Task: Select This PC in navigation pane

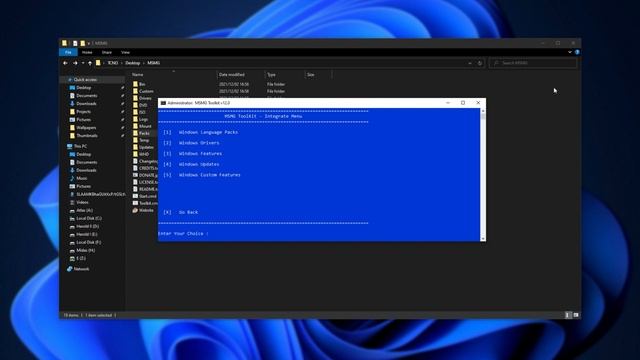Action: (80, 146)
